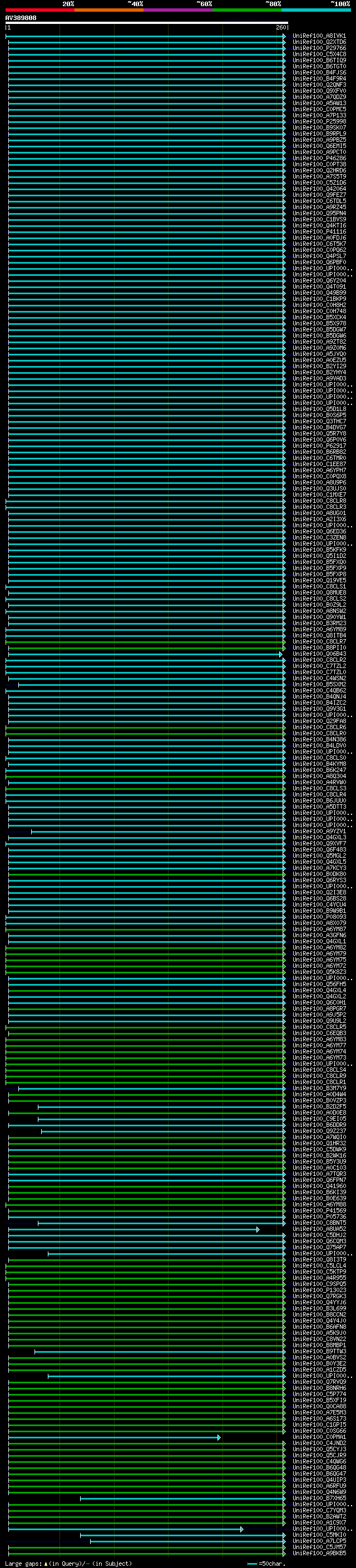Viewport: 356px width, 1568px height.
Task: Click the orange ~40% identity legend segment
Action: click(109, 10)
